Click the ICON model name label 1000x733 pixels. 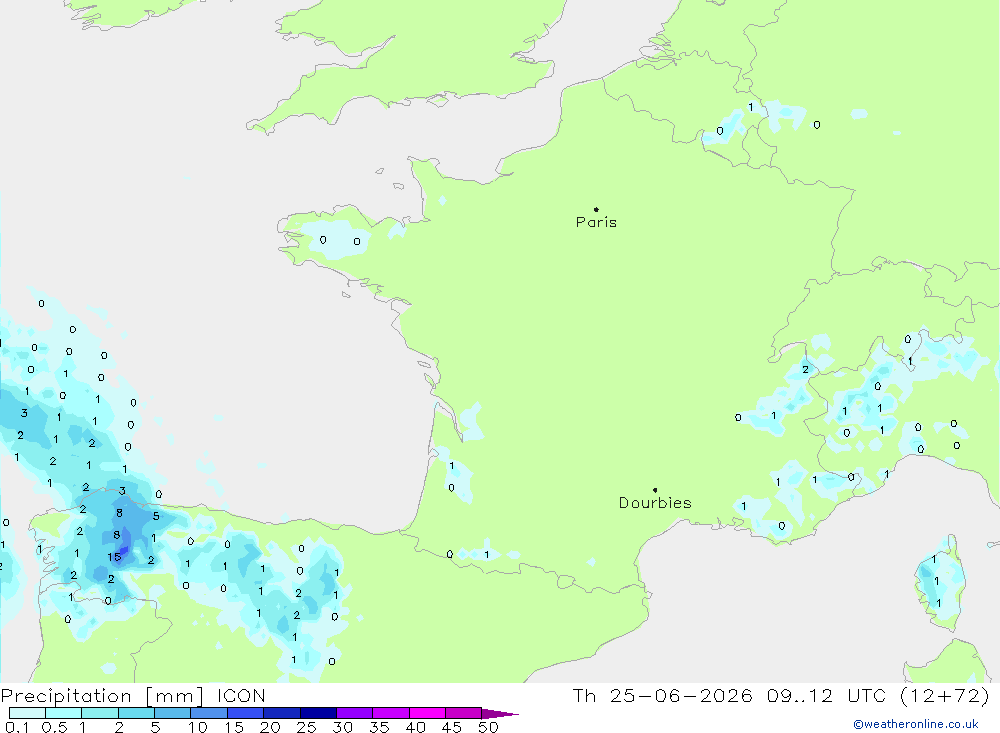[241, 695]
